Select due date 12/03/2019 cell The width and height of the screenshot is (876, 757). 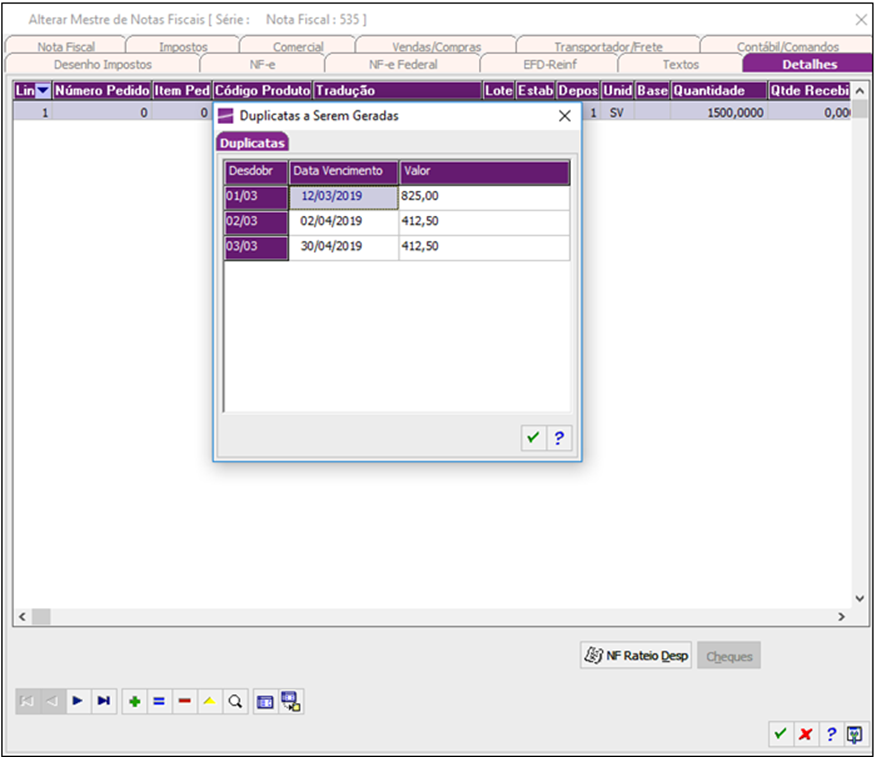[343, 197]
